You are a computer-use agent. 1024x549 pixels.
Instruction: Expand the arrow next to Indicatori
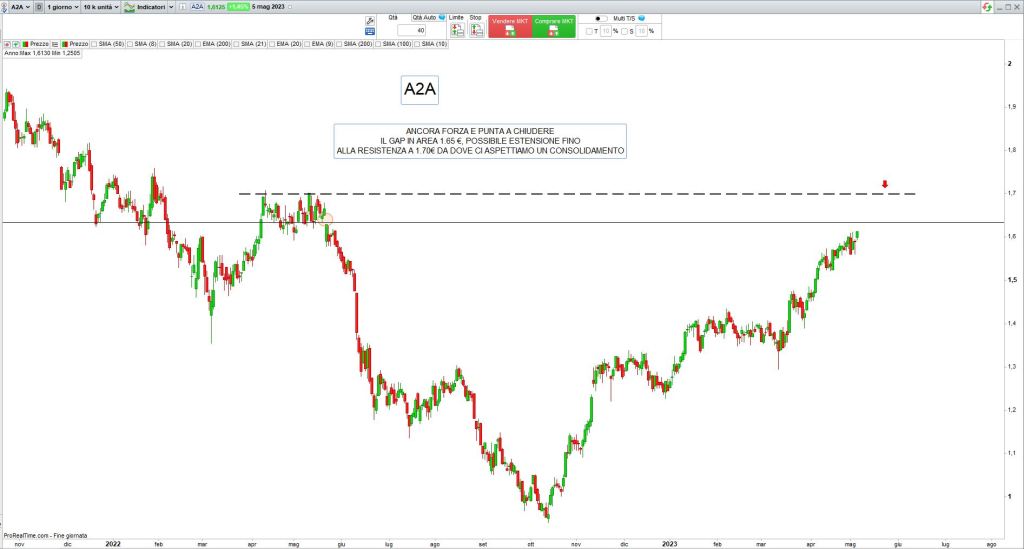pyautogui.click(x=172, y=7)
